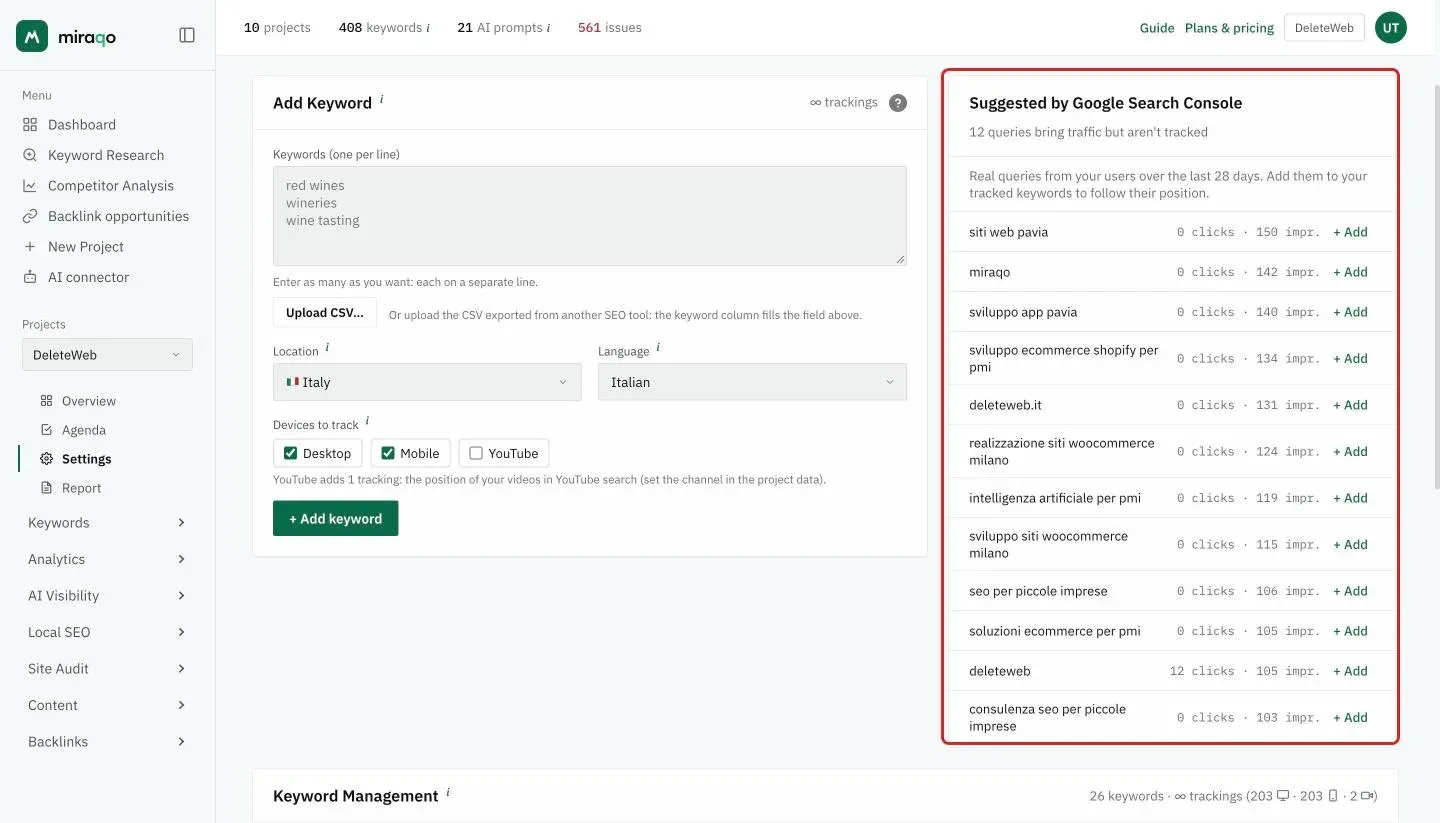
Task: Collapse the sidebar with the panel icon
Action: point(187,35)
